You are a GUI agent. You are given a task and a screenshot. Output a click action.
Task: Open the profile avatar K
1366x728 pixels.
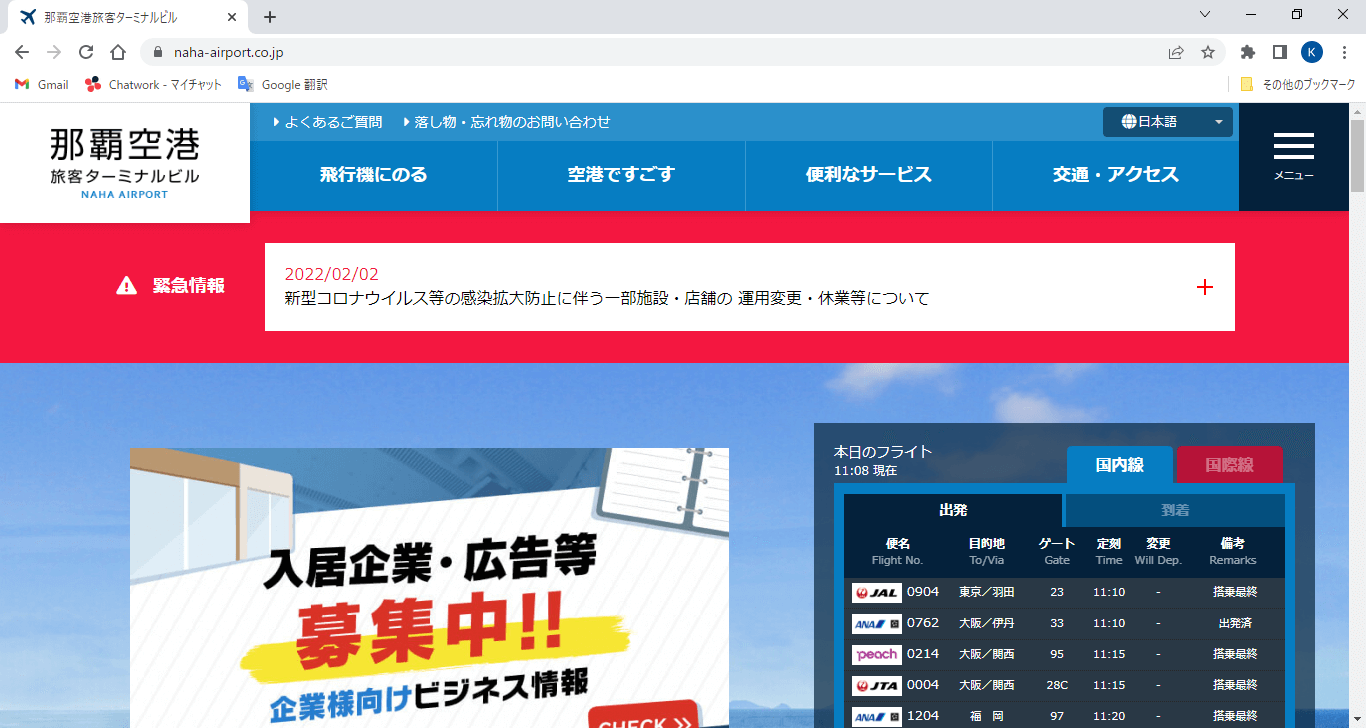[1312, 52]
